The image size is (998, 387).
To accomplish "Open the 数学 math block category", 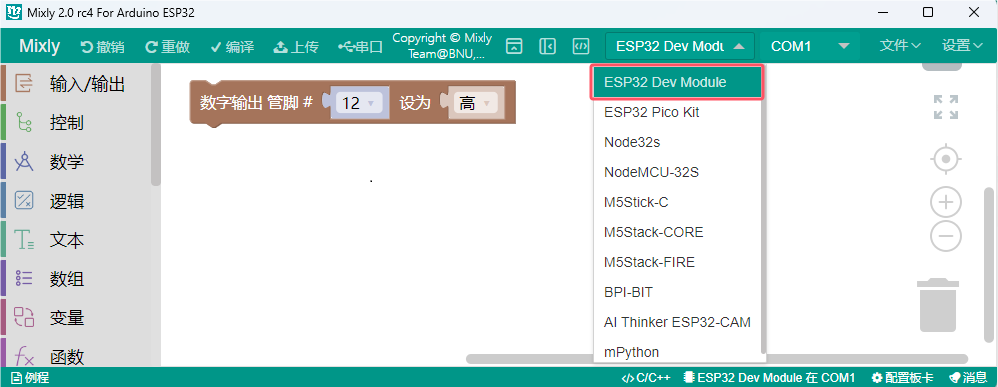I will click(x=75, y=162).
